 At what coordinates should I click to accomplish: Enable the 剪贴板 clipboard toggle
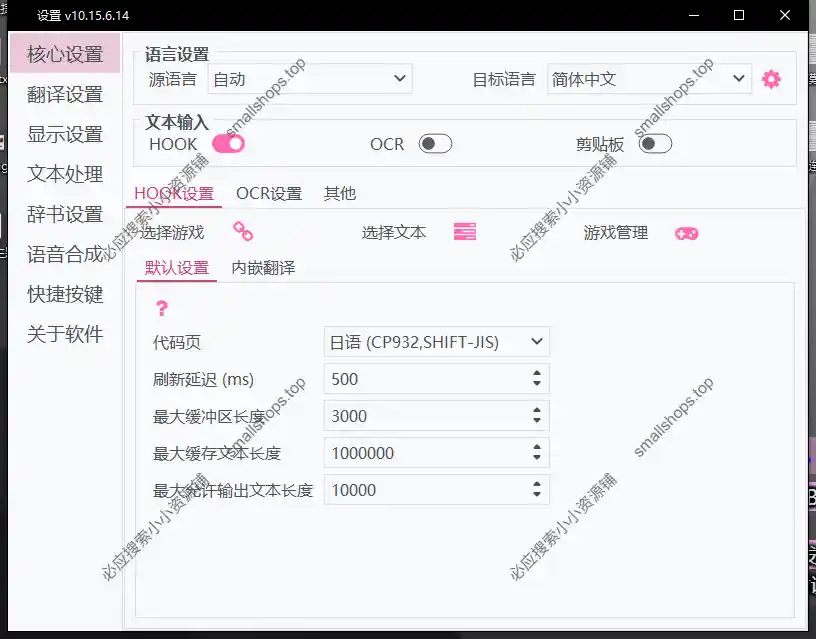pos(655,143)
